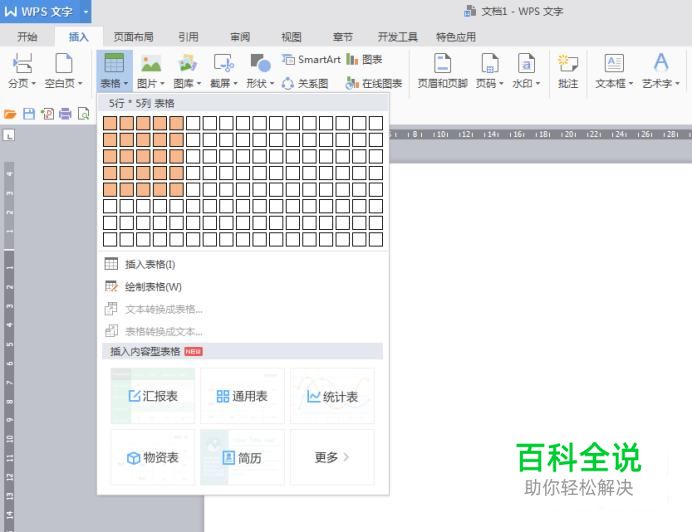Click the 页眉和页脚 header and footer icon
692x532 pixels.
(x=443, y=63)
